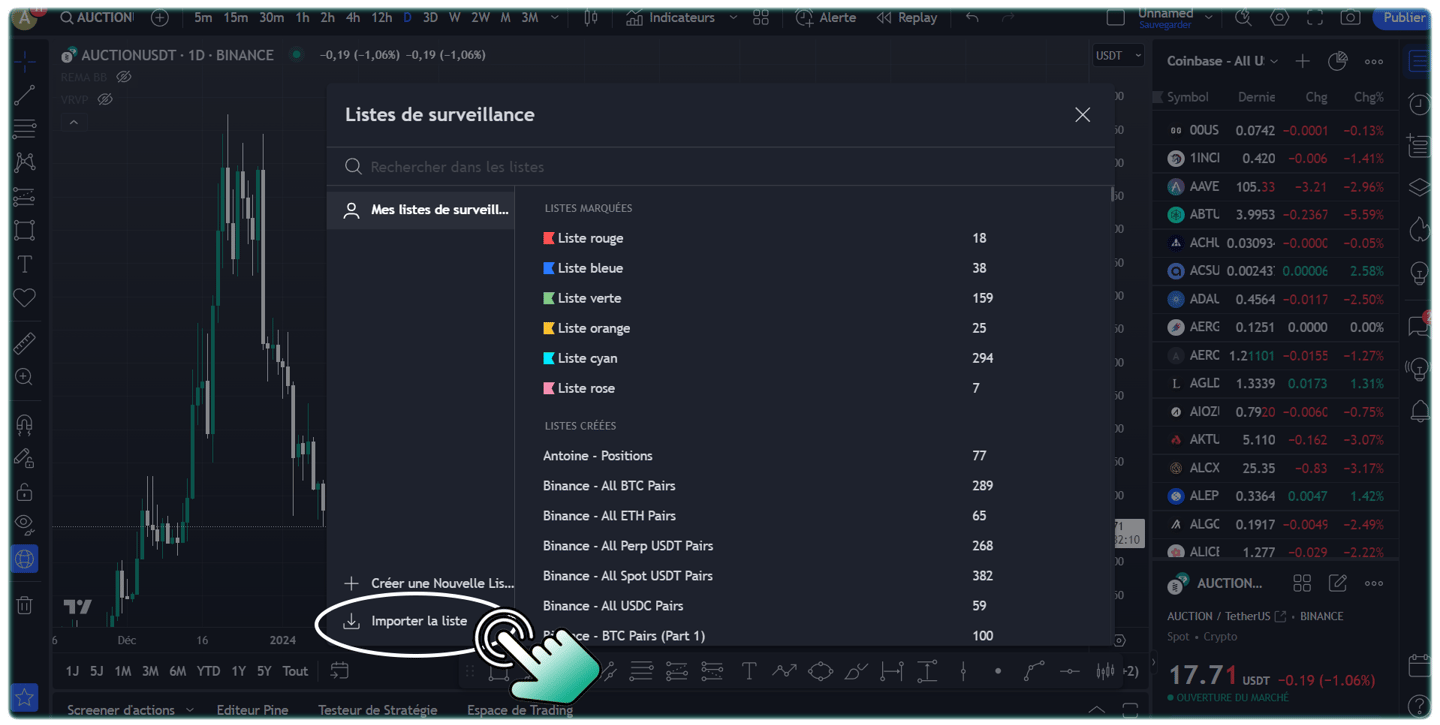Open the candlestick chart type selector
1440x725 pixels.
tap(591, 18)
